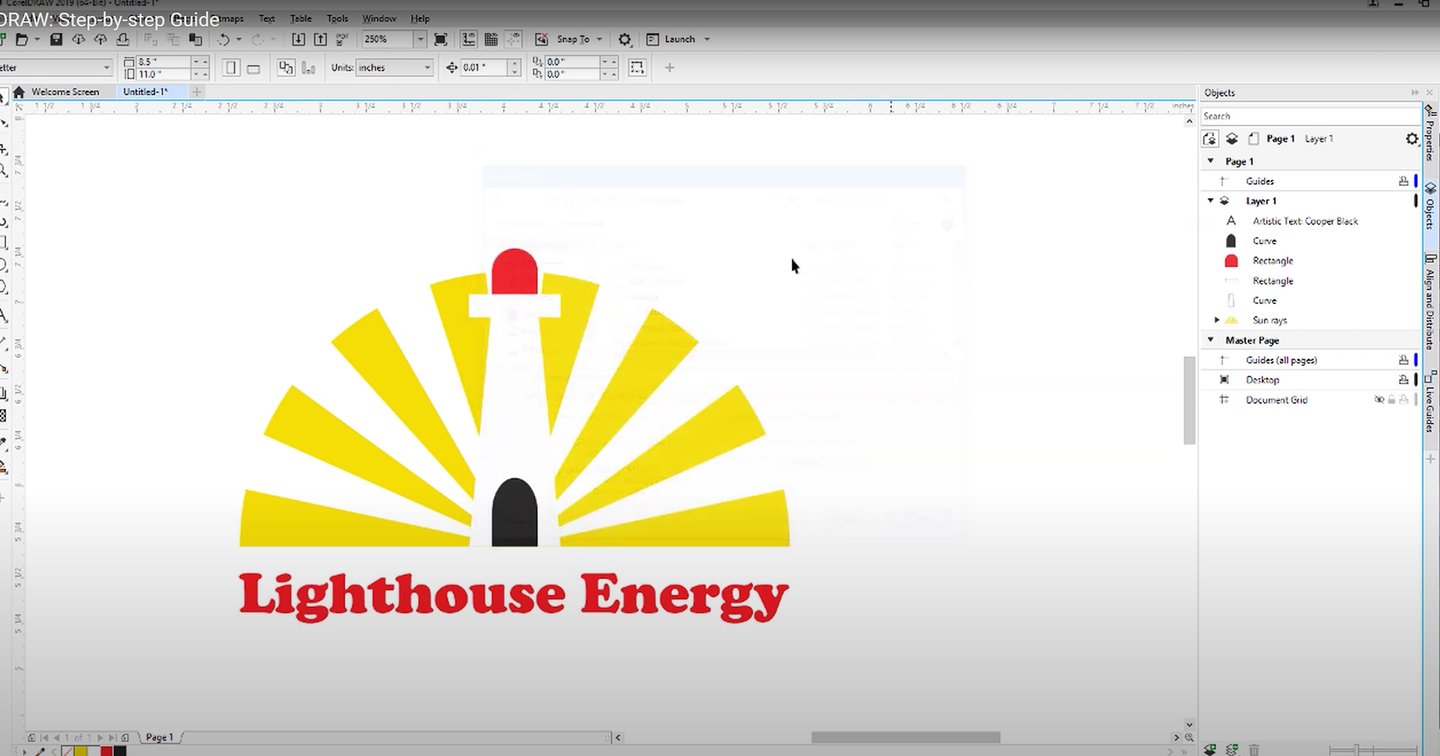1440x756 pixels.
Task: Select the Save icon on the toolbar
Action: pos(56,39)
